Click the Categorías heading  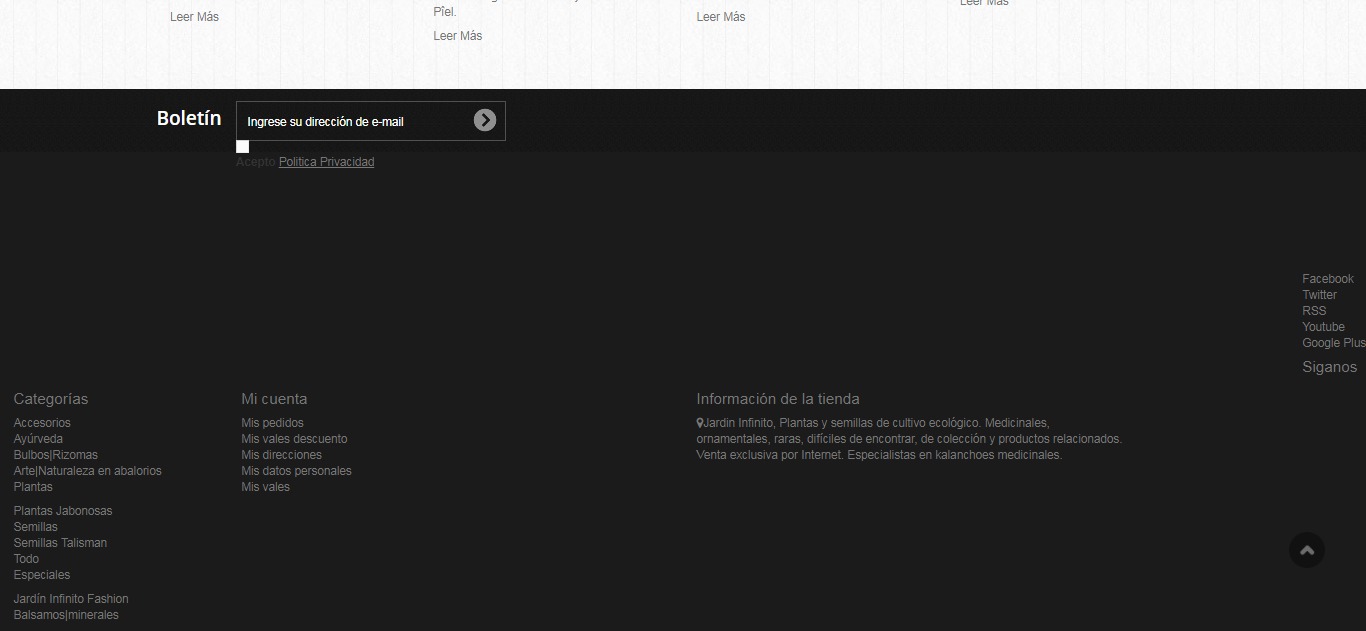pos(51,399)
